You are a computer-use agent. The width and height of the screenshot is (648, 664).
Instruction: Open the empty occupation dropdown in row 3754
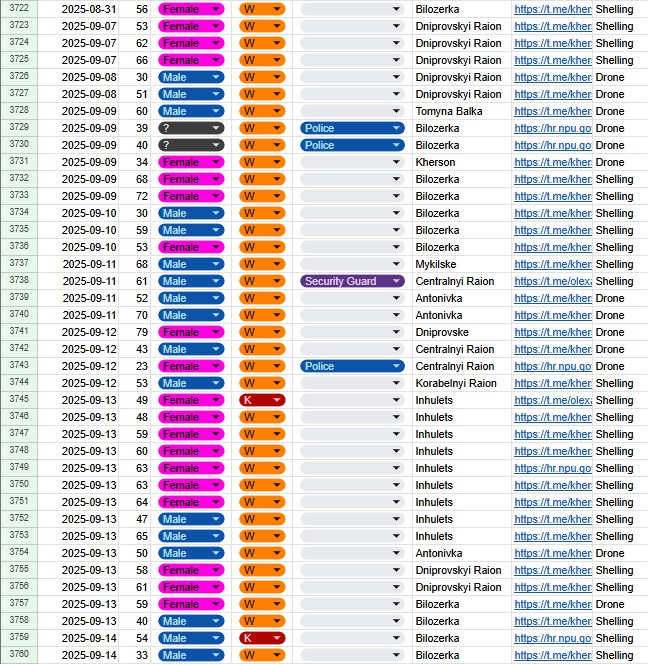[352, 553]
